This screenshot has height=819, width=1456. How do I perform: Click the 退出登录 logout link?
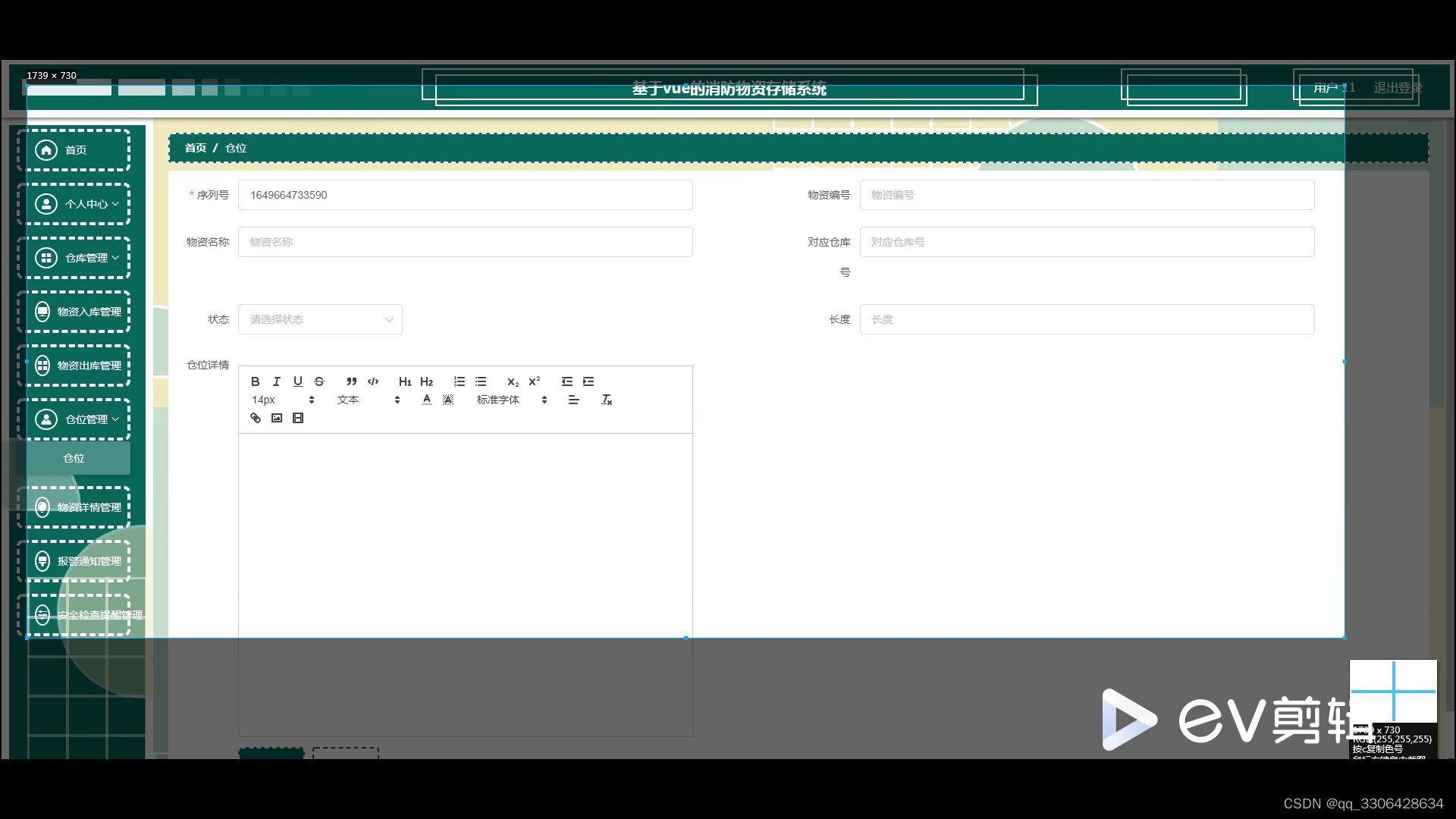point(1398,88)
